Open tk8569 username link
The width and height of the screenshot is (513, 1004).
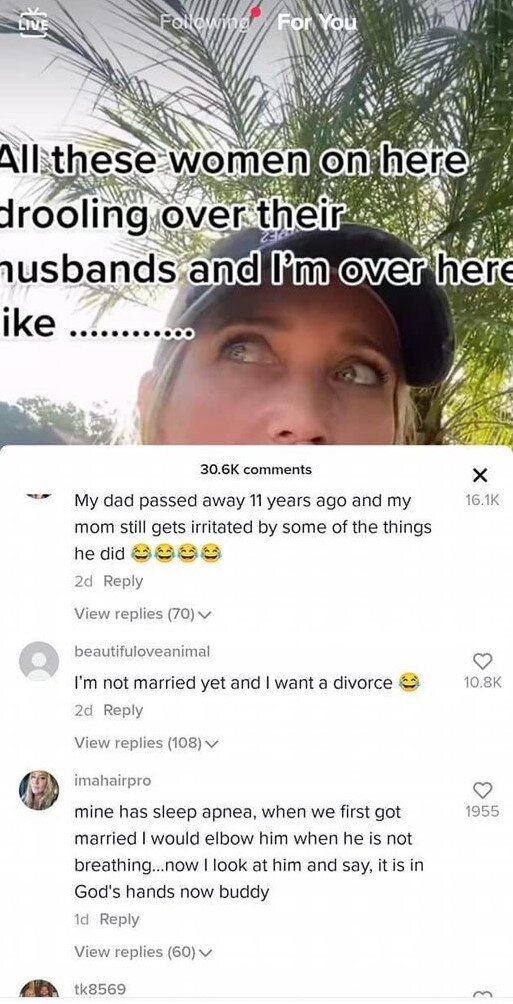[x=100, y=989]
